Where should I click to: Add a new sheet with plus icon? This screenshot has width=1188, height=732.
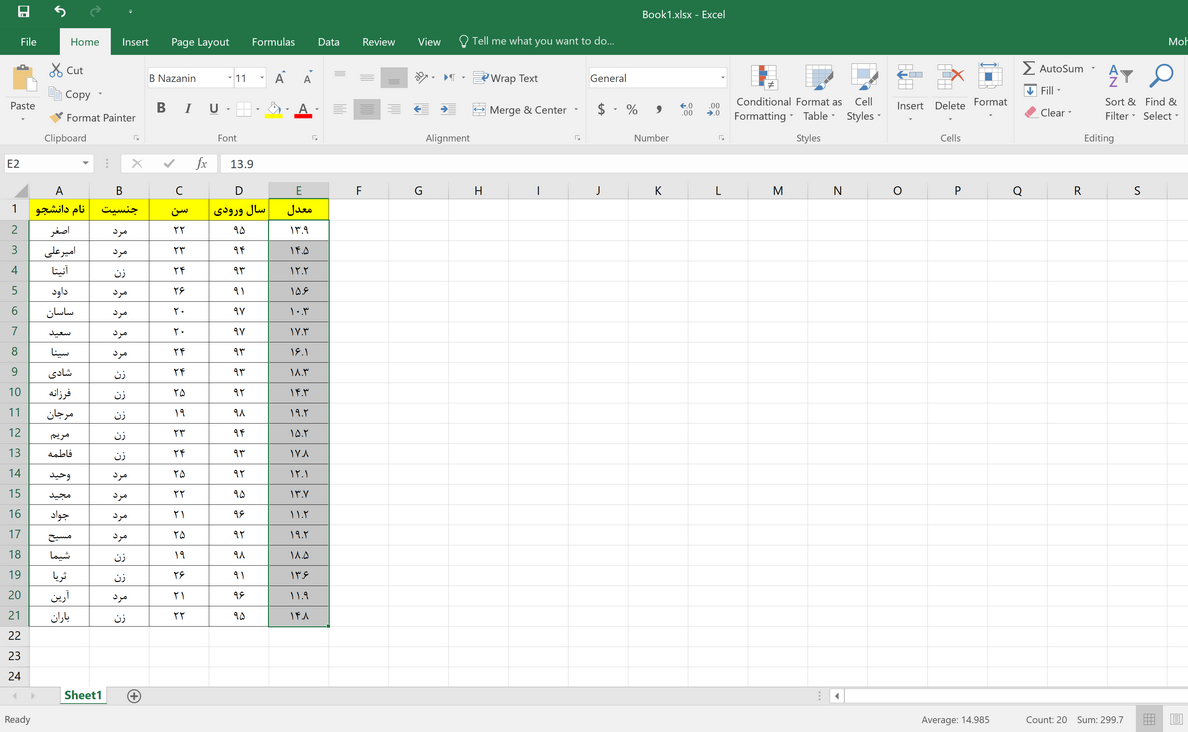point(134,696)
